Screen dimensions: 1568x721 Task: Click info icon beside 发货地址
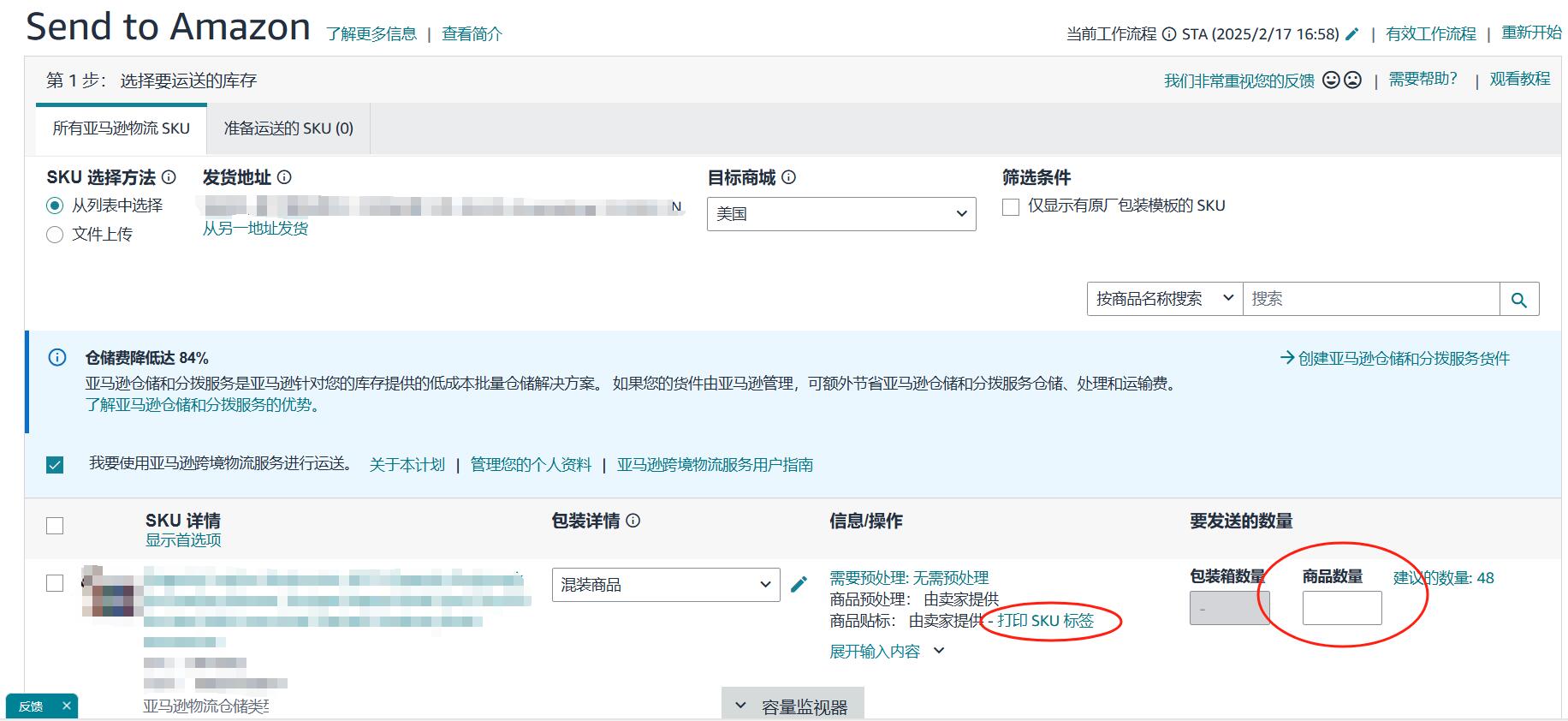pyautogui.click(x=284, y=177)
